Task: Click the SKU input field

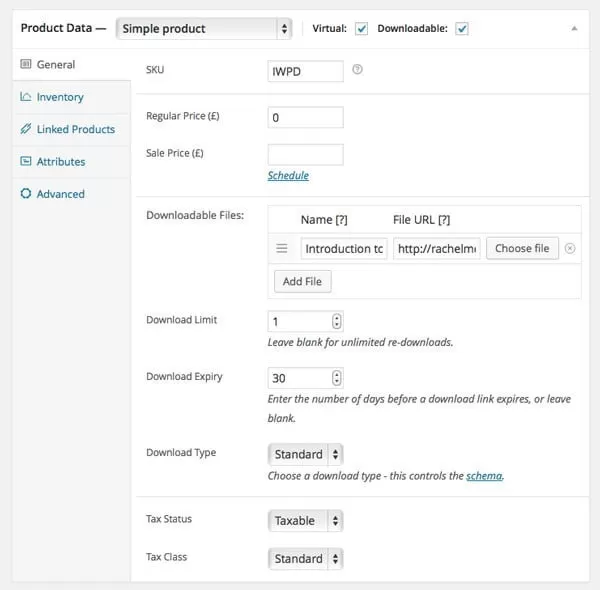Action: (305, 71)
